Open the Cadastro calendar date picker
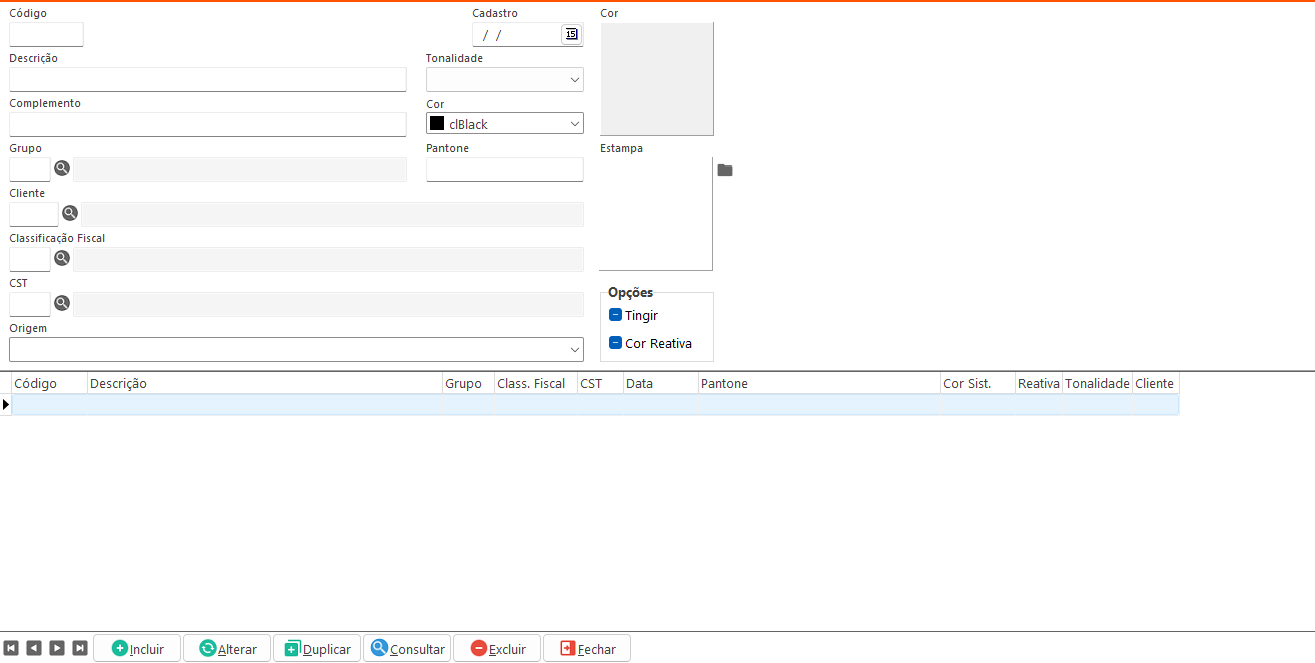 point(571,34)
